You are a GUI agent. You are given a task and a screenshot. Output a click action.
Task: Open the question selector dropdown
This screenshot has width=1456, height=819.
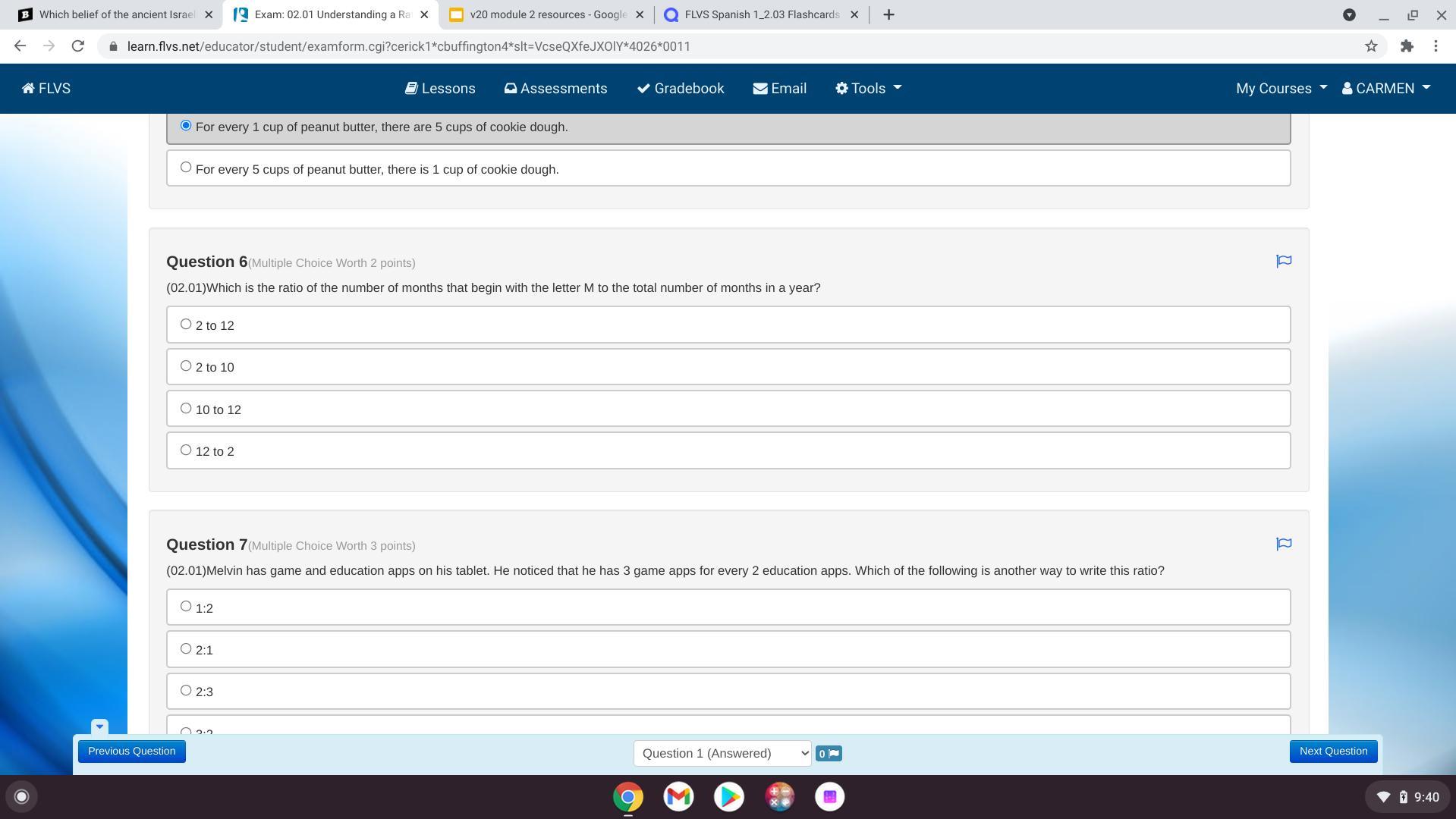pyautogui.click(x=722, y=753)
